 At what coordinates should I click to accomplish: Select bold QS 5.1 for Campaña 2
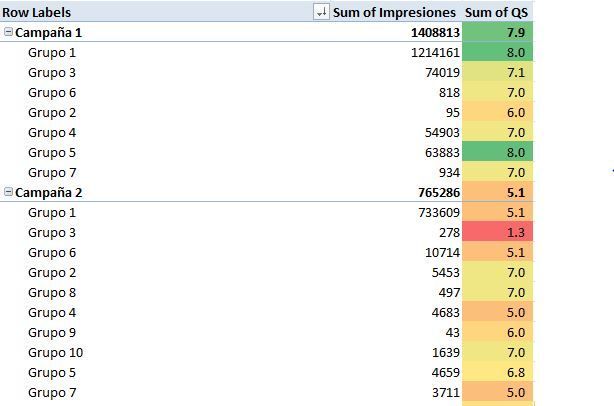coord(497,193)
